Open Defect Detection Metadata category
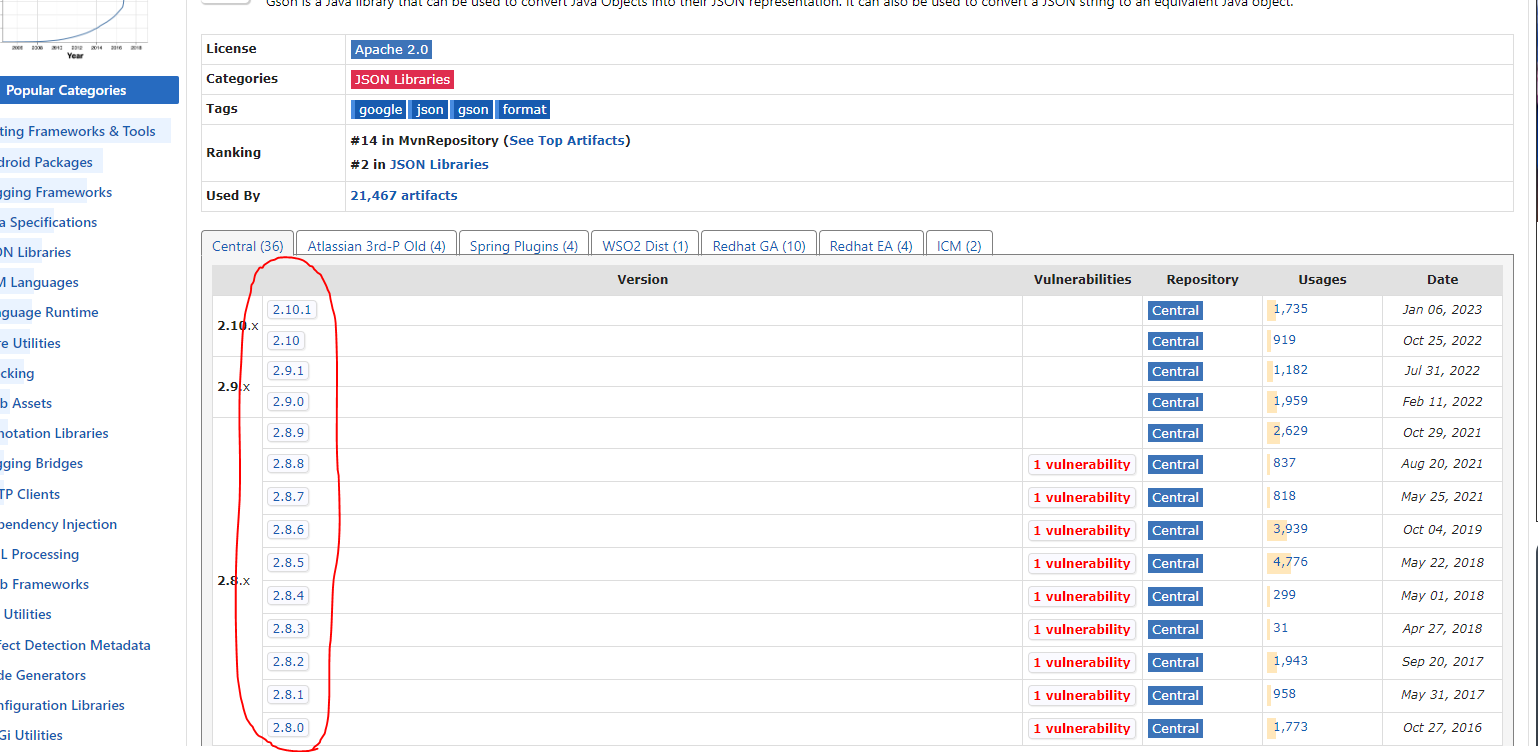The height and width of the screenshot is (752, 1538). (x=75, y=645)
